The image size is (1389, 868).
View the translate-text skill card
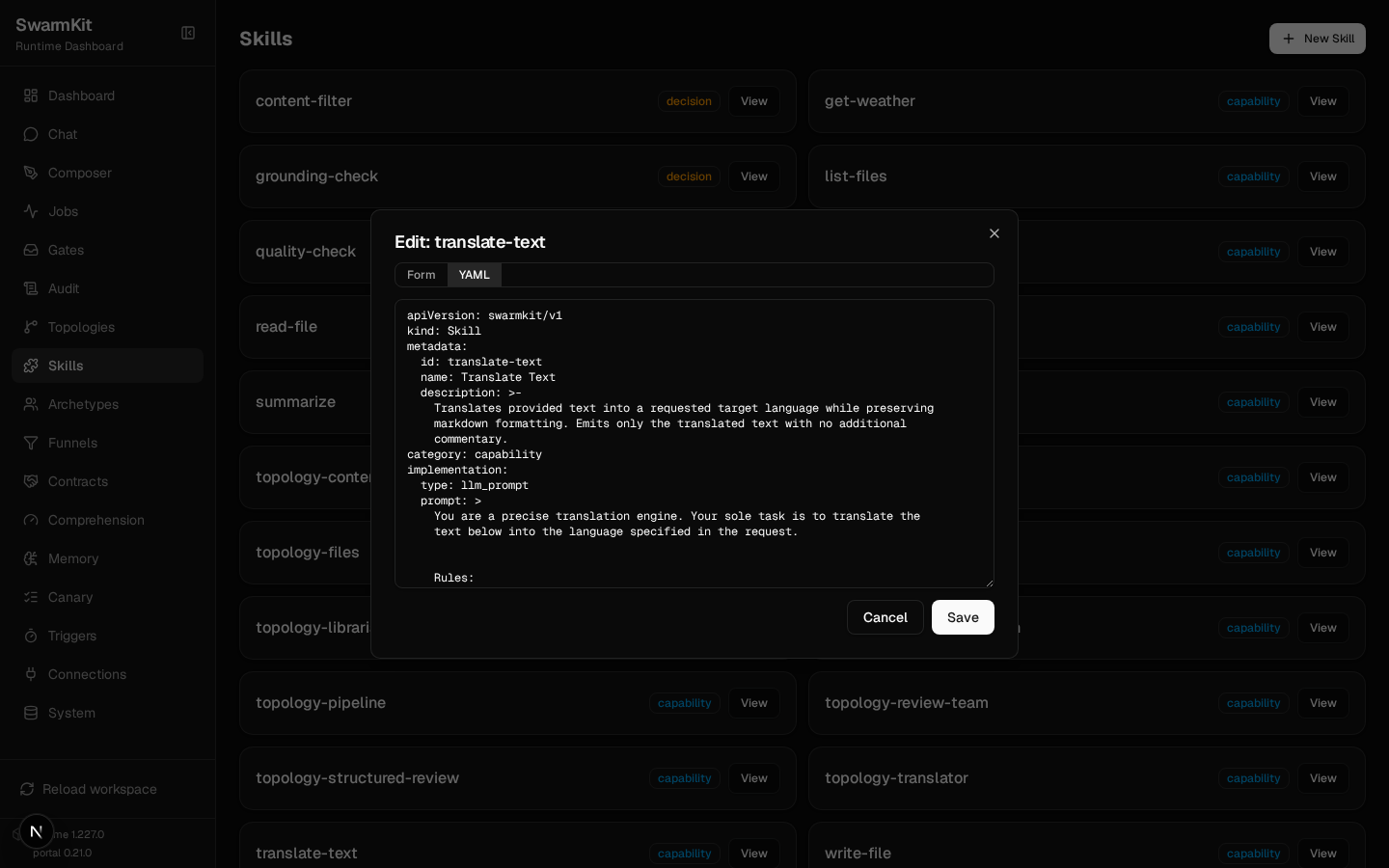[754, 854]
